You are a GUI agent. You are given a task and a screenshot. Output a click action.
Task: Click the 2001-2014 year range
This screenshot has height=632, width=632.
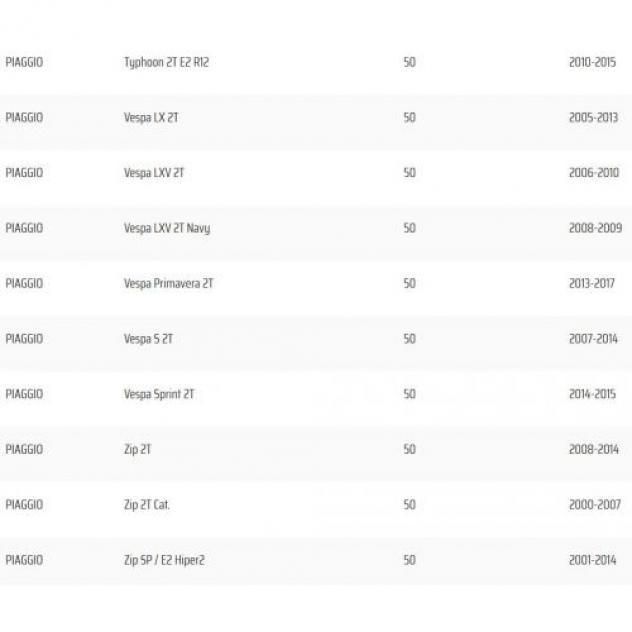592,560
